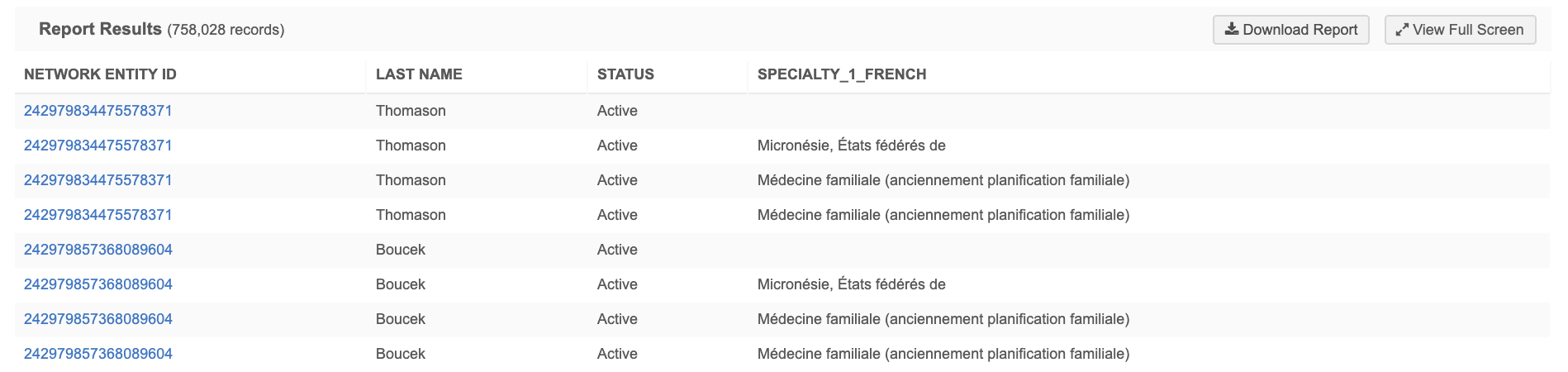Screen dimensions: 1568x372
Task: Open fourth Thomason entity ID link
Action: point(98,215)
